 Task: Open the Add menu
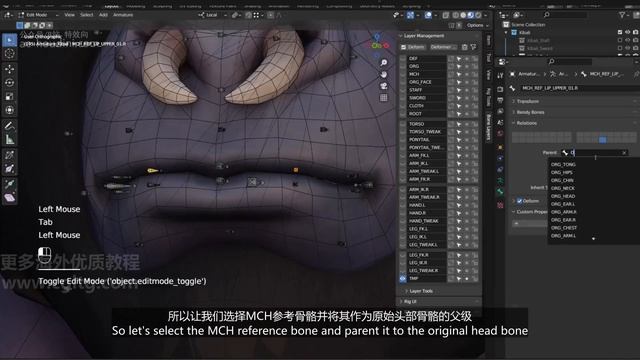coord(103,15)
